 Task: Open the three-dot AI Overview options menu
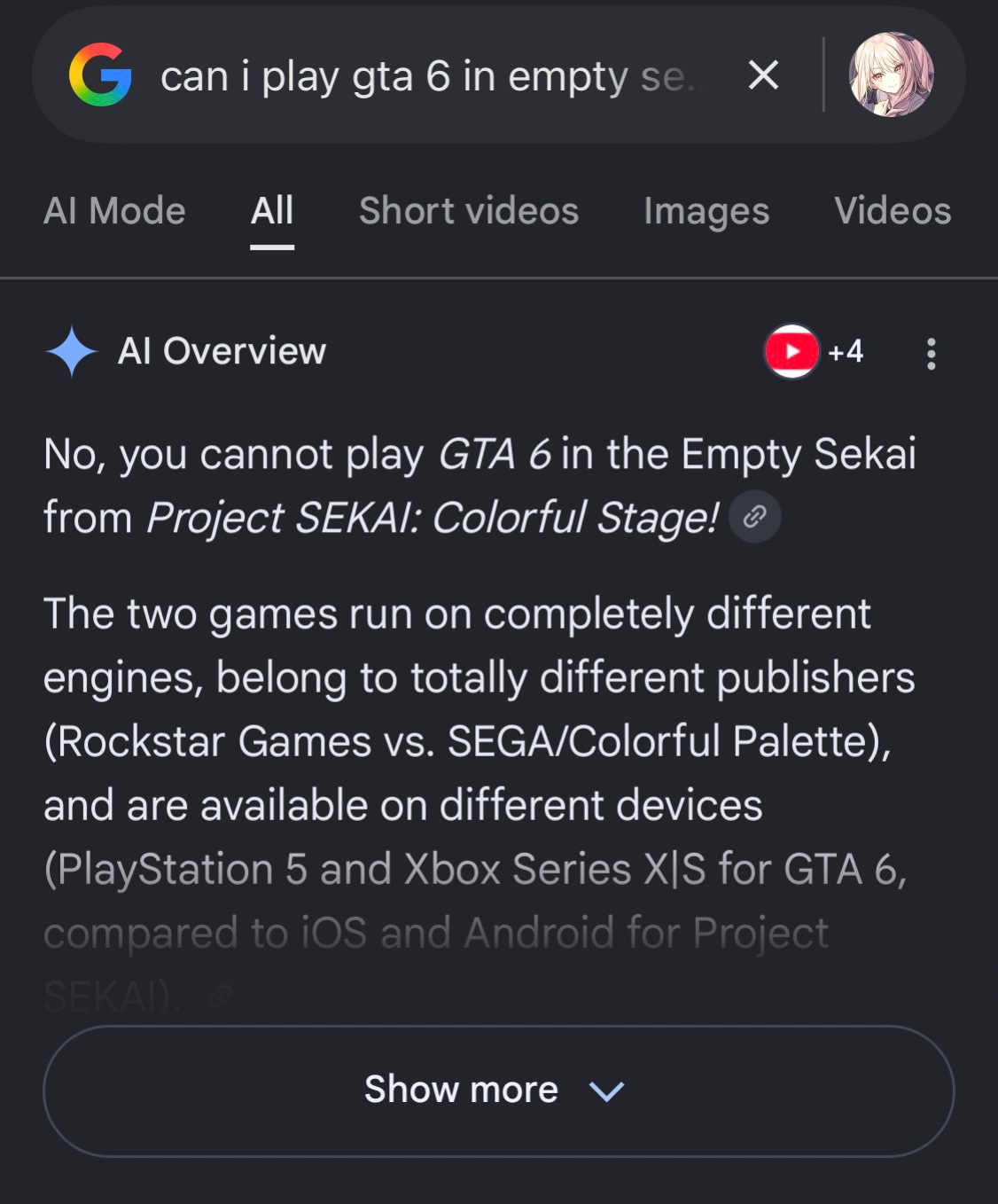[931, 353]
